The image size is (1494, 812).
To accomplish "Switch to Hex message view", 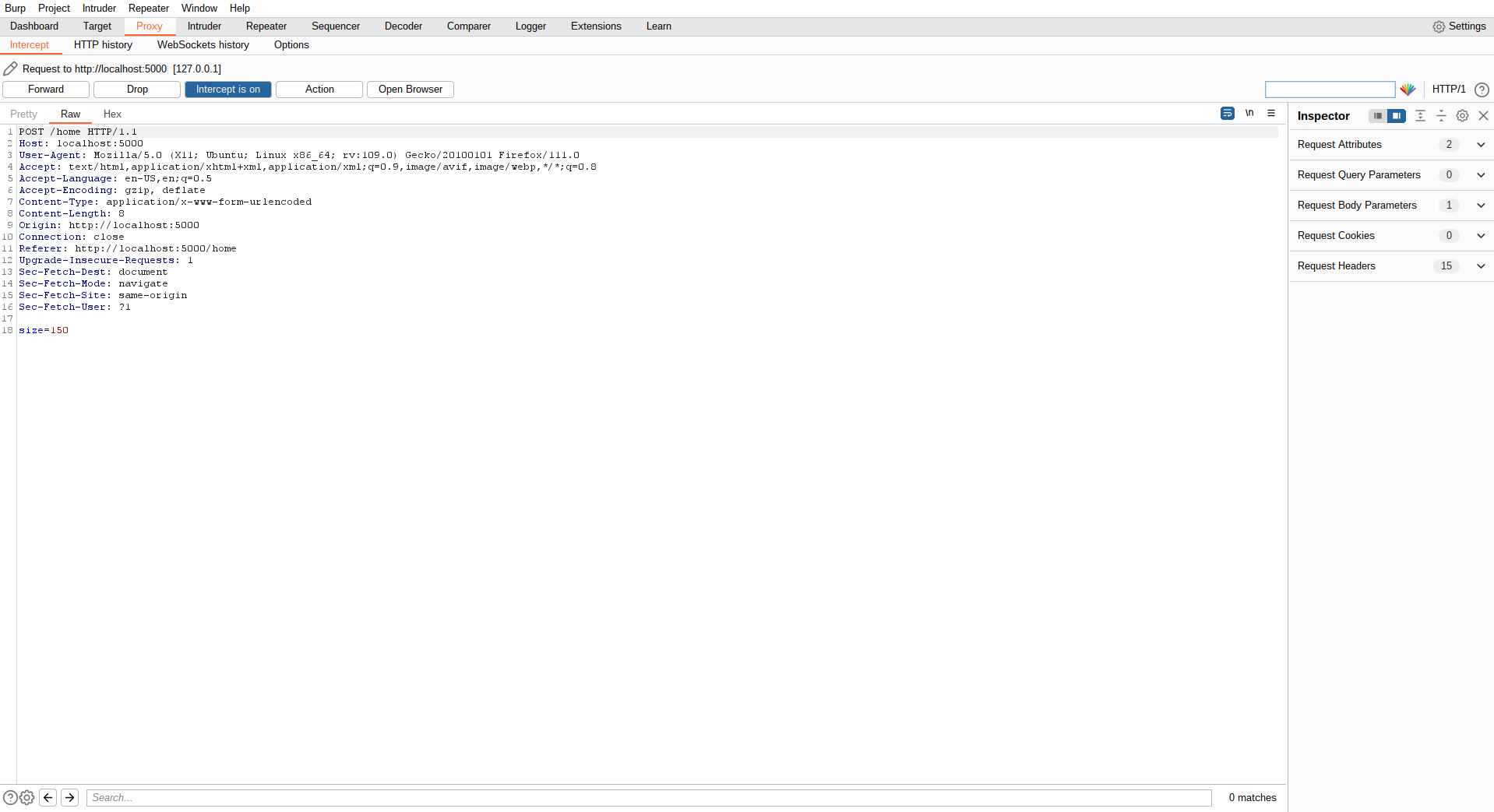I will 112,114.
